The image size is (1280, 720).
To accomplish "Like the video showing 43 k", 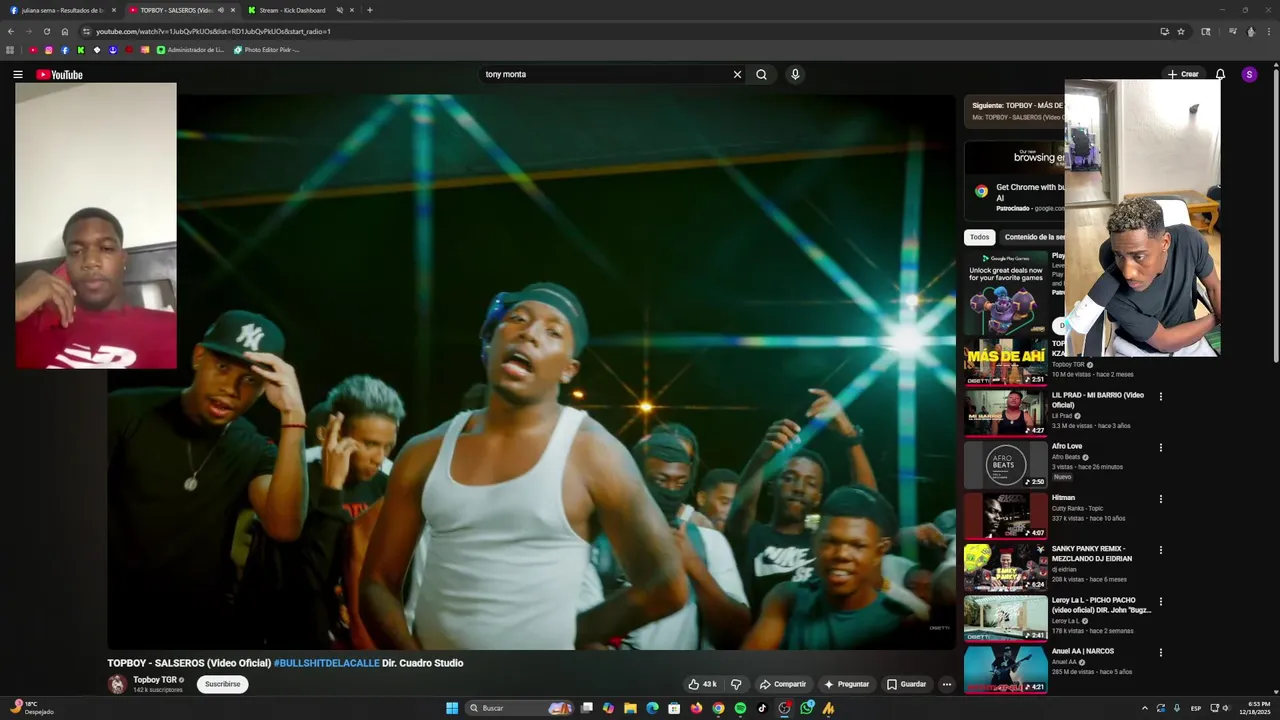I will [702, 684].
